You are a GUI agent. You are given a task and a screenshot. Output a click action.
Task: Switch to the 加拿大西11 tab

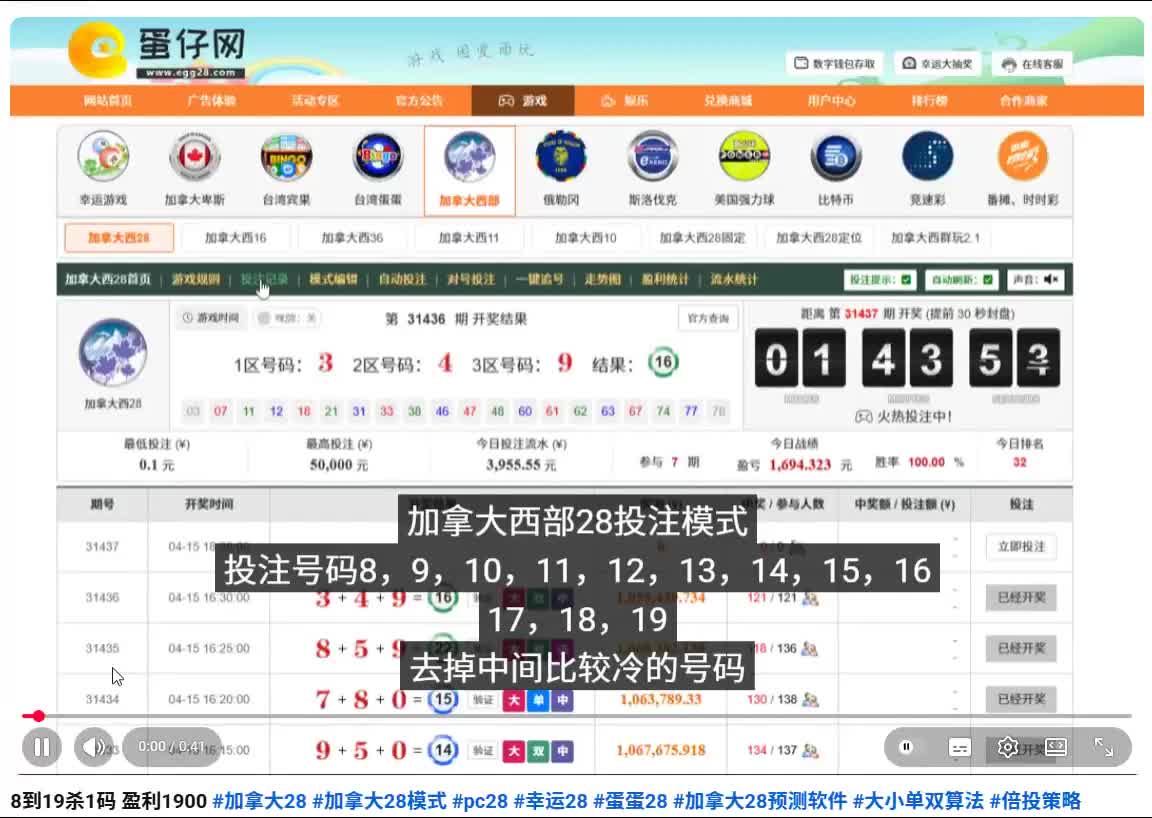(x=469, y=238)
